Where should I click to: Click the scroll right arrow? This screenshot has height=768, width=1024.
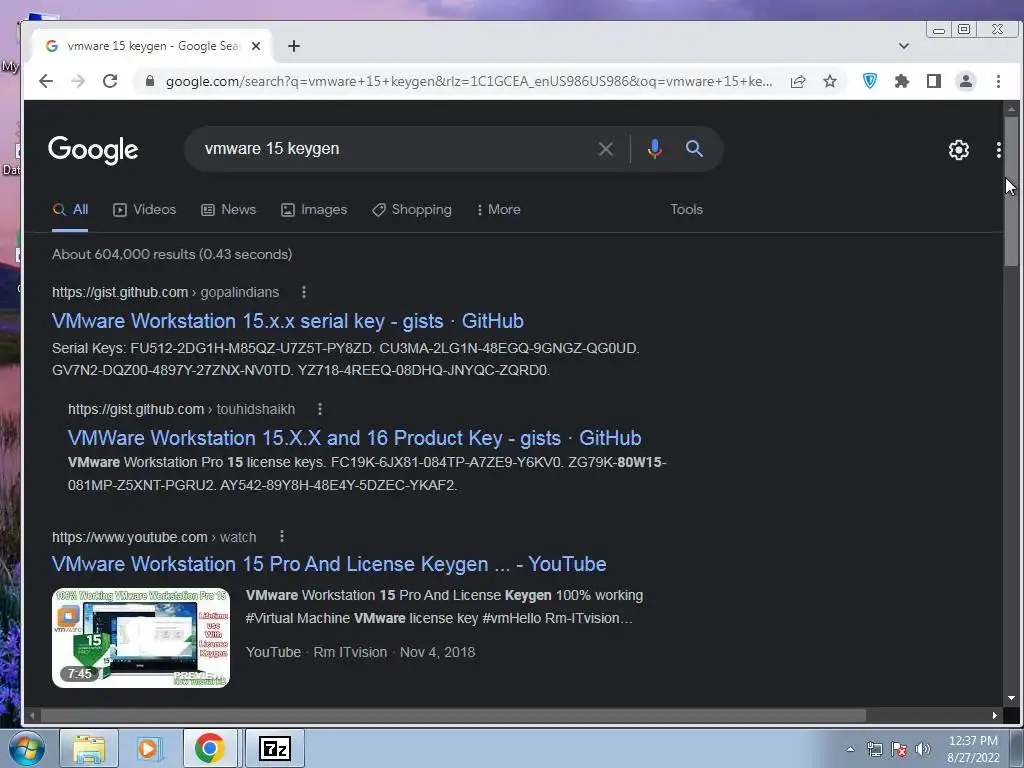point(995,715)
